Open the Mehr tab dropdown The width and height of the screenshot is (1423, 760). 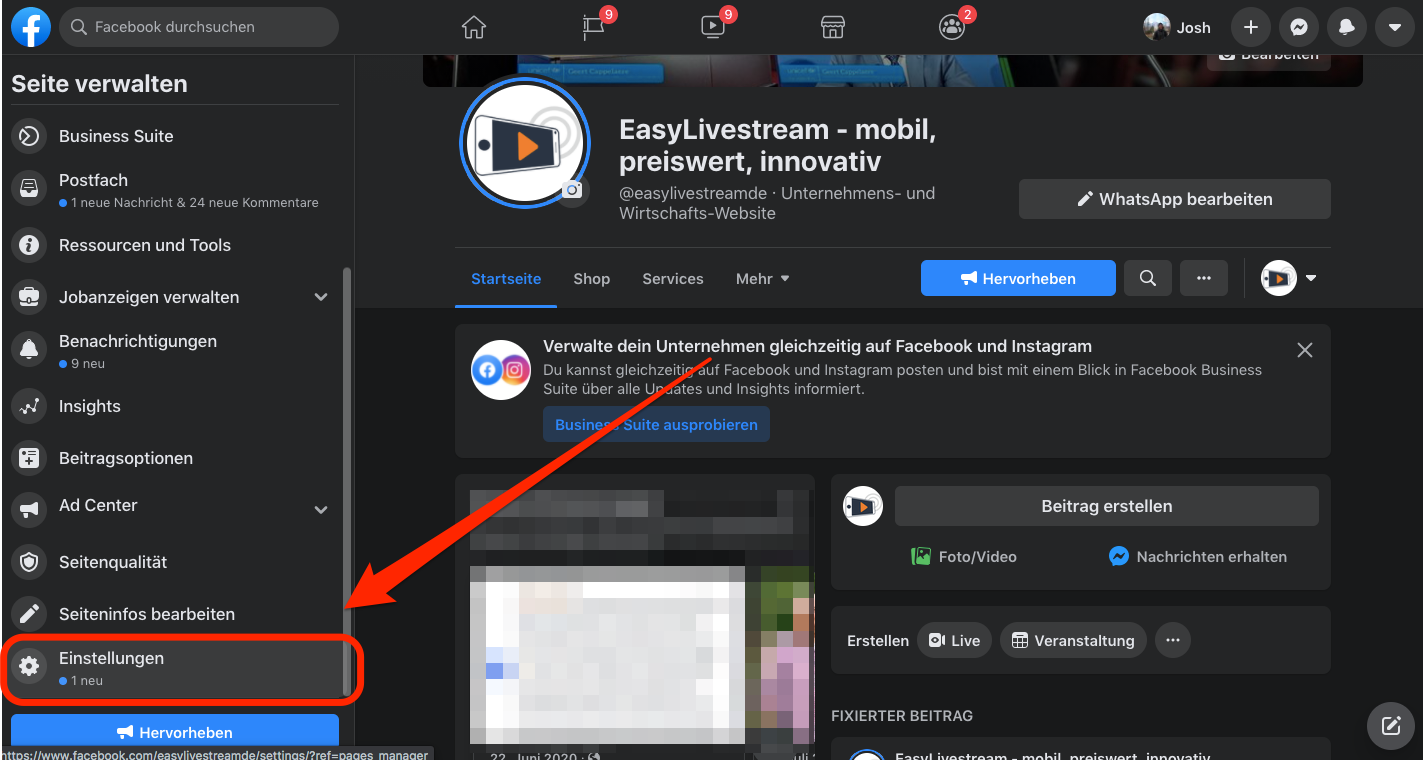pos(763,279)
